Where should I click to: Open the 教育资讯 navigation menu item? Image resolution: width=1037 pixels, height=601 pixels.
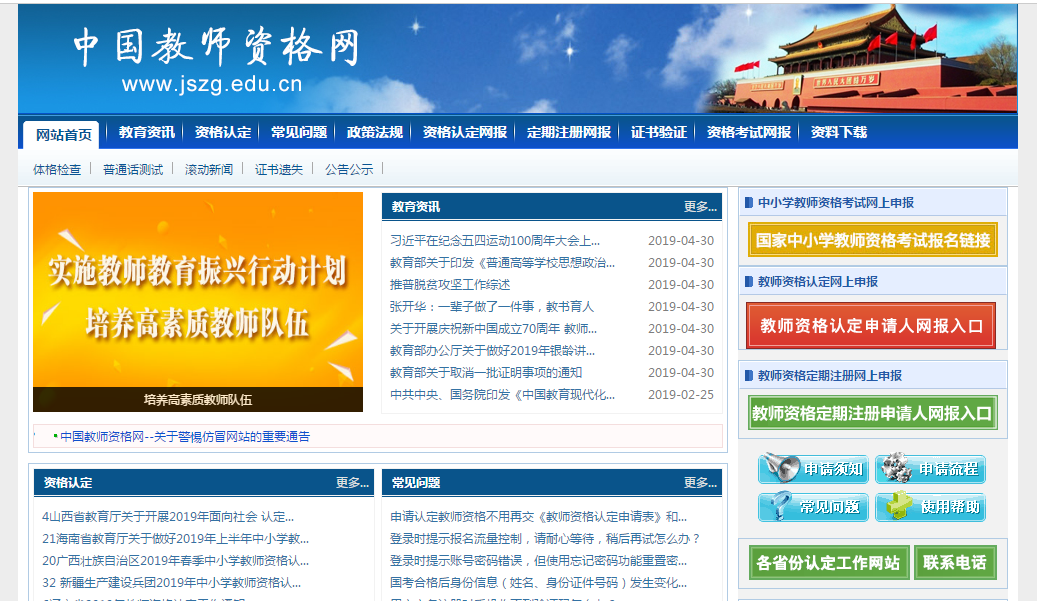(x=147, y=132)
